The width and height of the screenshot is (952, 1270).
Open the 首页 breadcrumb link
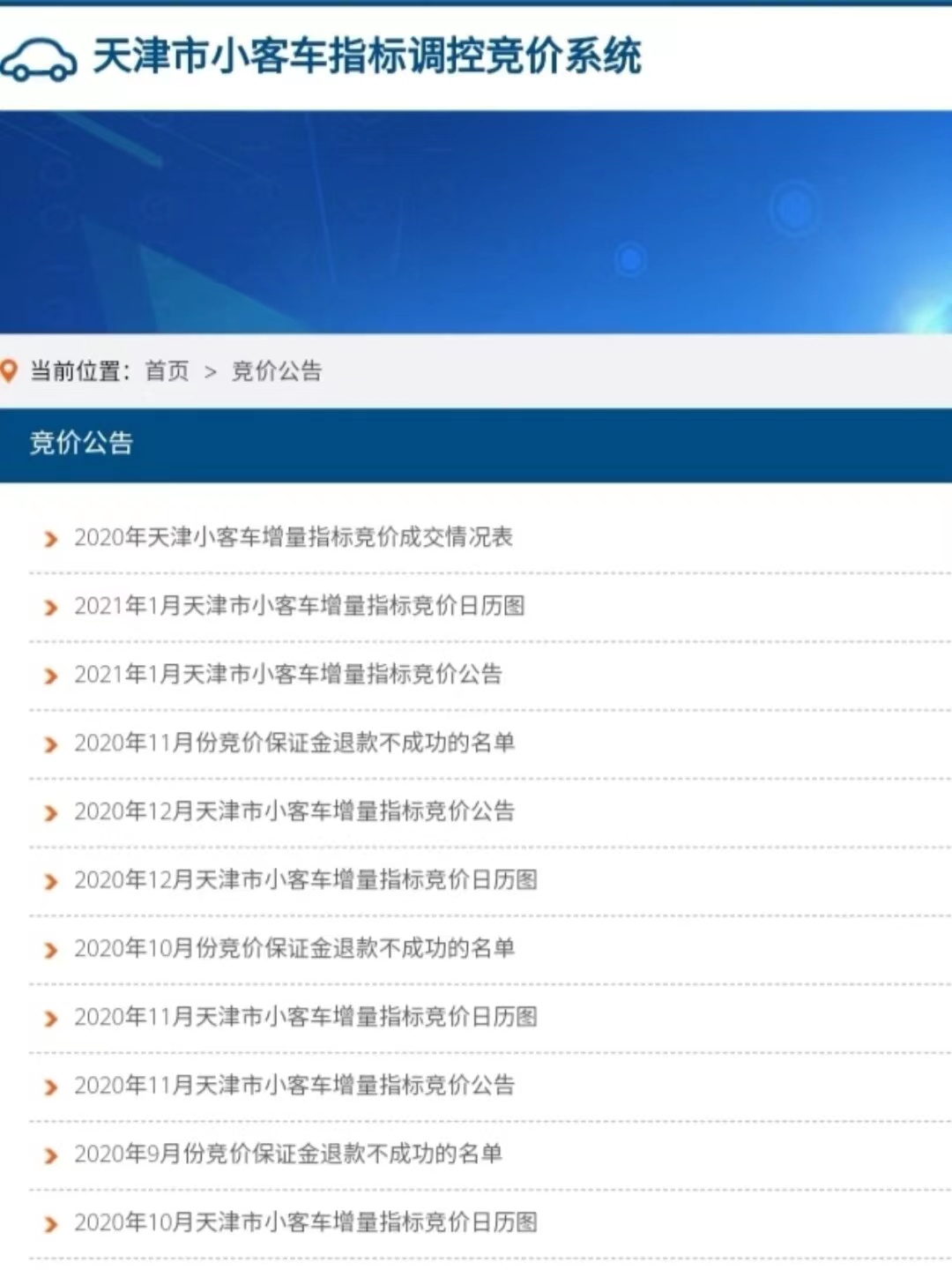(167, 371)
